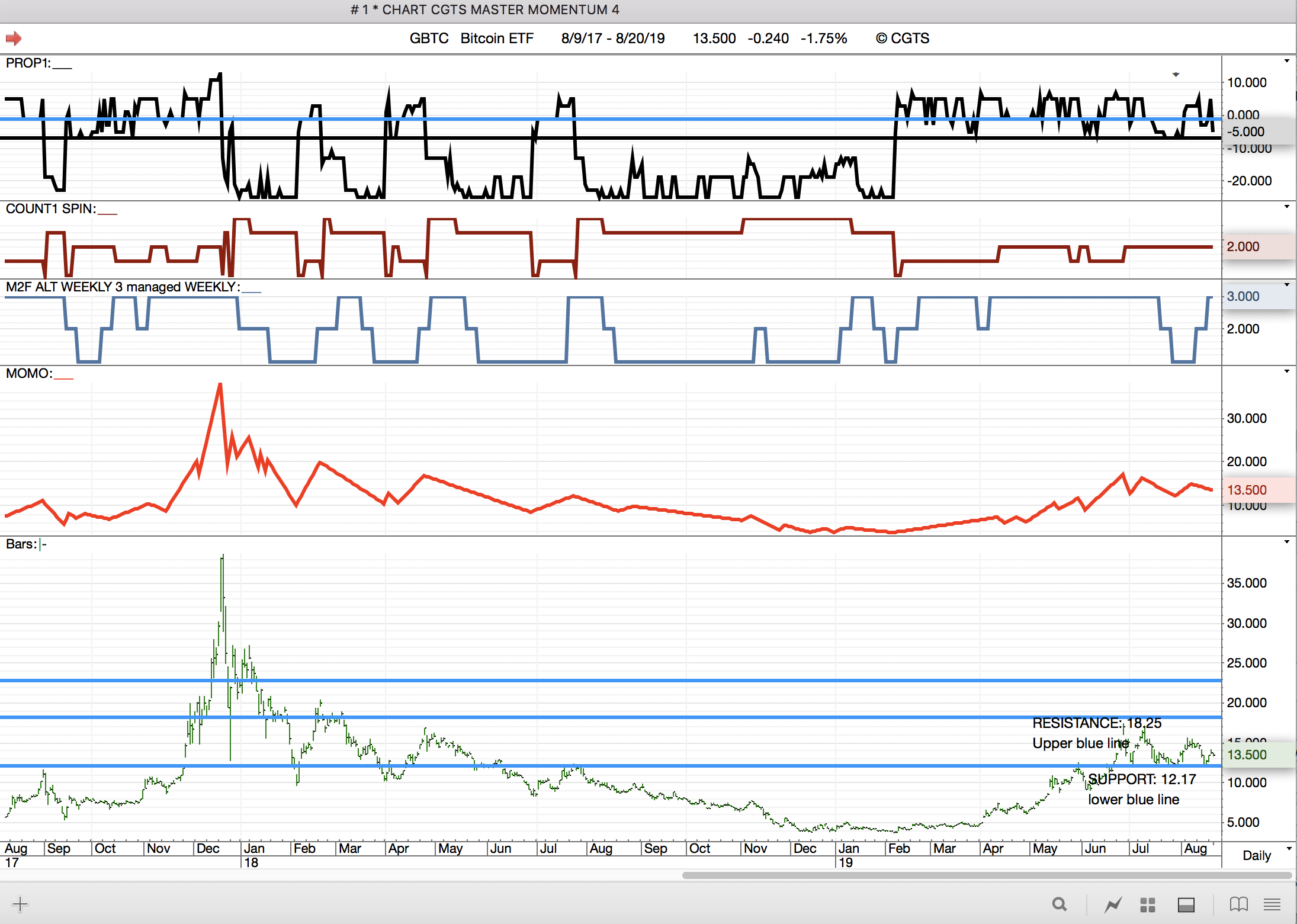Open the four-square grid view icon

point(1148,904)
